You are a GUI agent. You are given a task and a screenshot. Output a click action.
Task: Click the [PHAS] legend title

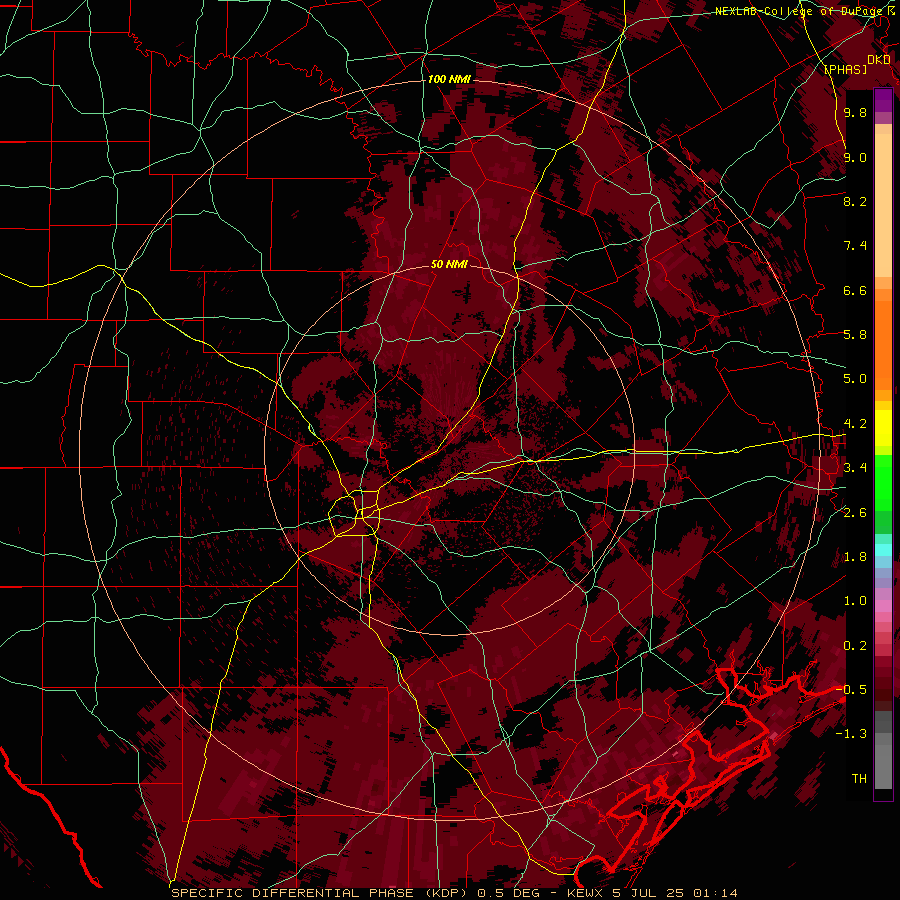[x=845, y=69]
